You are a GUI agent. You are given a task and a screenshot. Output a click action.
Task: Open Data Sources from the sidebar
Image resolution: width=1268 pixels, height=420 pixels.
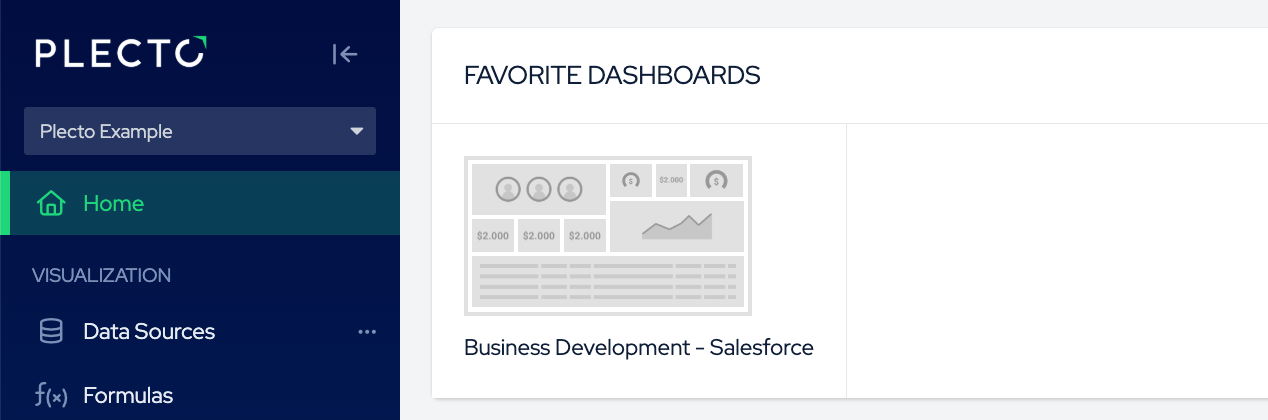point(149,332)
